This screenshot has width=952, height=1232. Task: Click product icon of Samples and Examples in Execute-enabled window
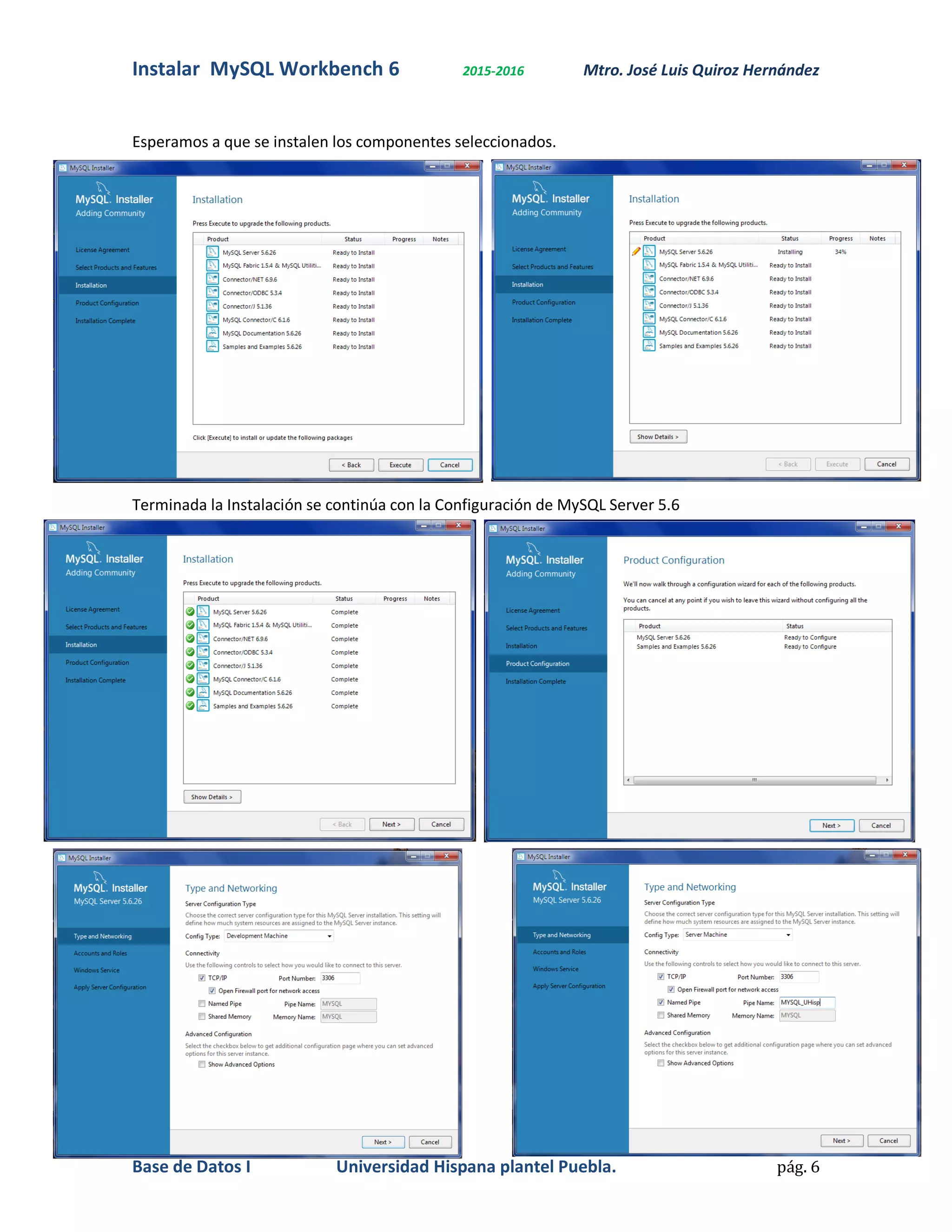[212, 346]
